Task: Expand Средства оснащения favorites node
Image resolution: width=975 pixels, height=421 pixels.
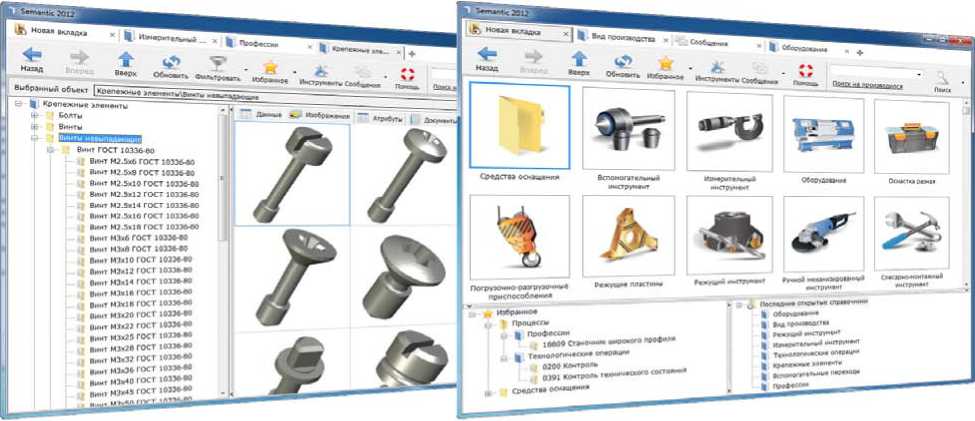Action: (489, 392)
